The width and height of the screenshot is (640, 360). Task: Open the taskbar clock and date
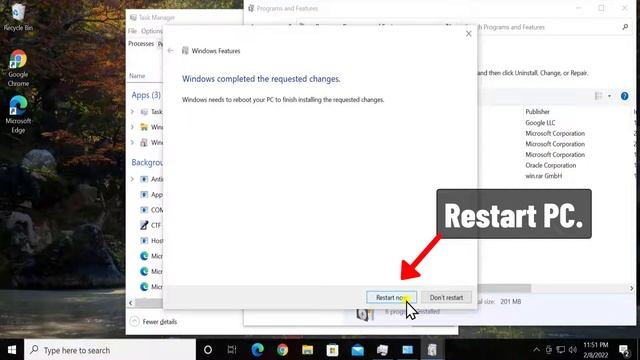596,350
